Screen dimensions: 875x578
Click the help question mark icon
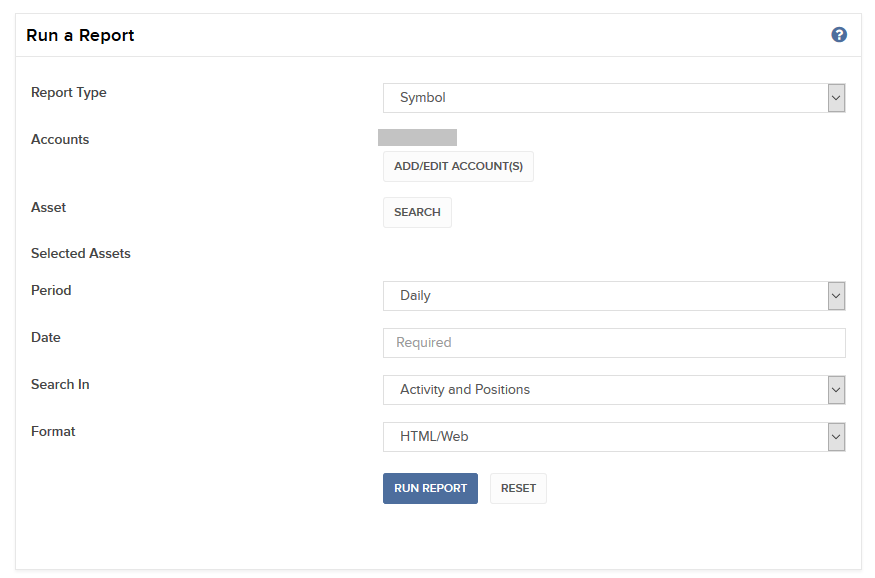click(x=839, y=34)
